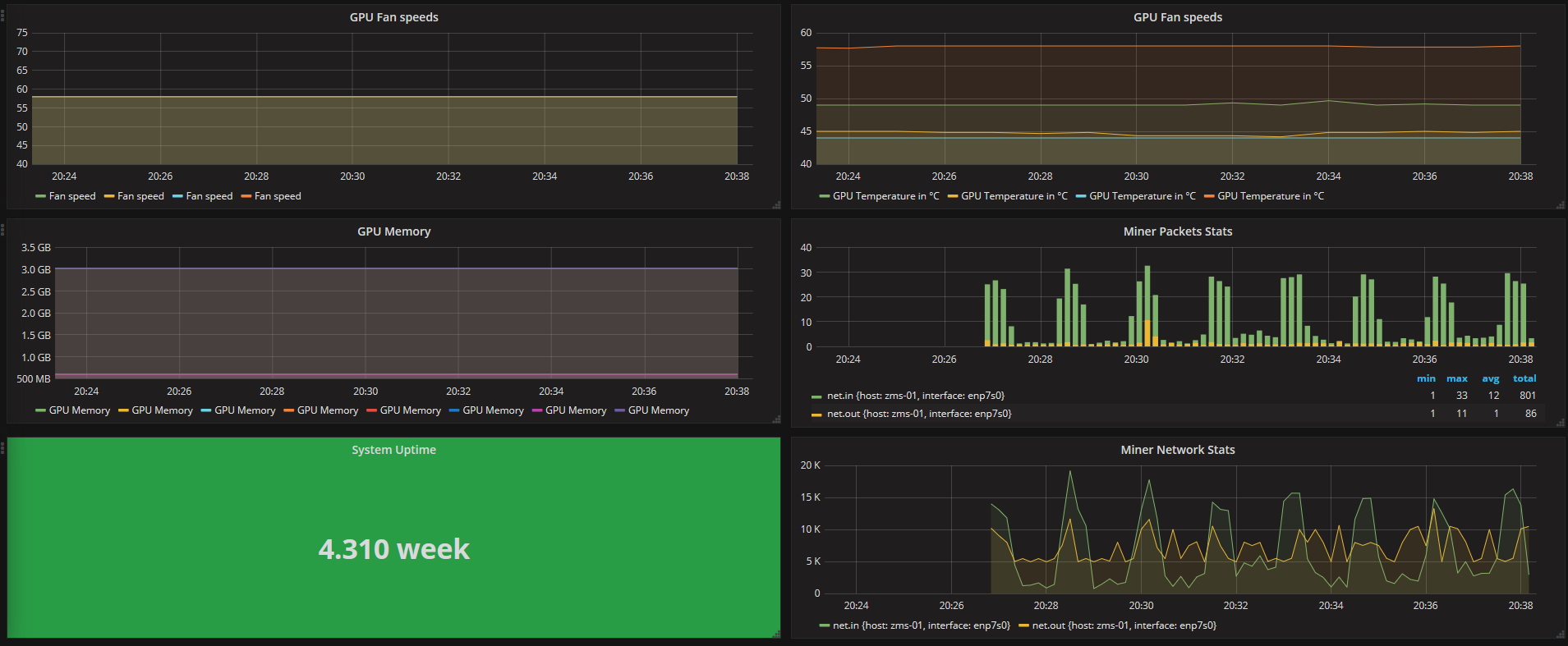Click the resize handle of the GPU Memory panel
The height and width of the screenshot is (646, 1568).
[x=776, y=419]
